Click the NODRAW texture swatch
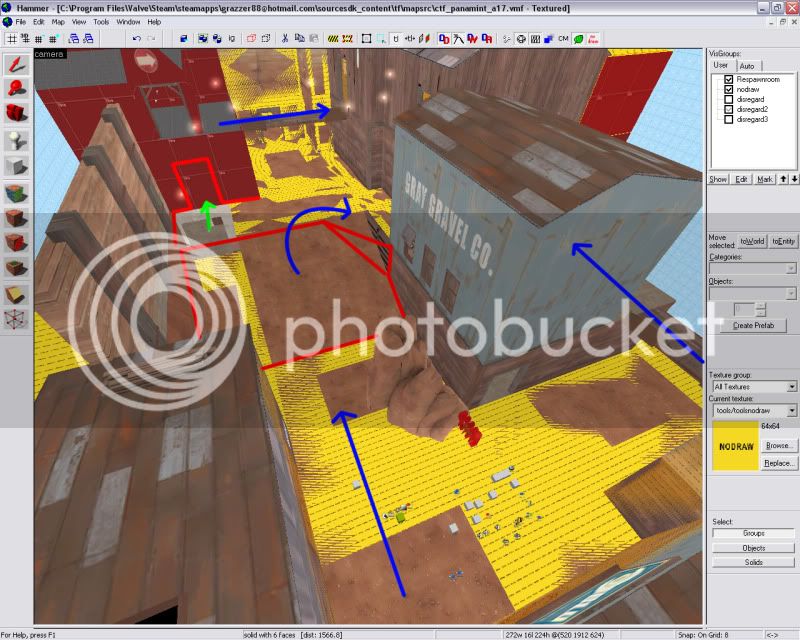The image size is (800, 640). tap(736, 446)
